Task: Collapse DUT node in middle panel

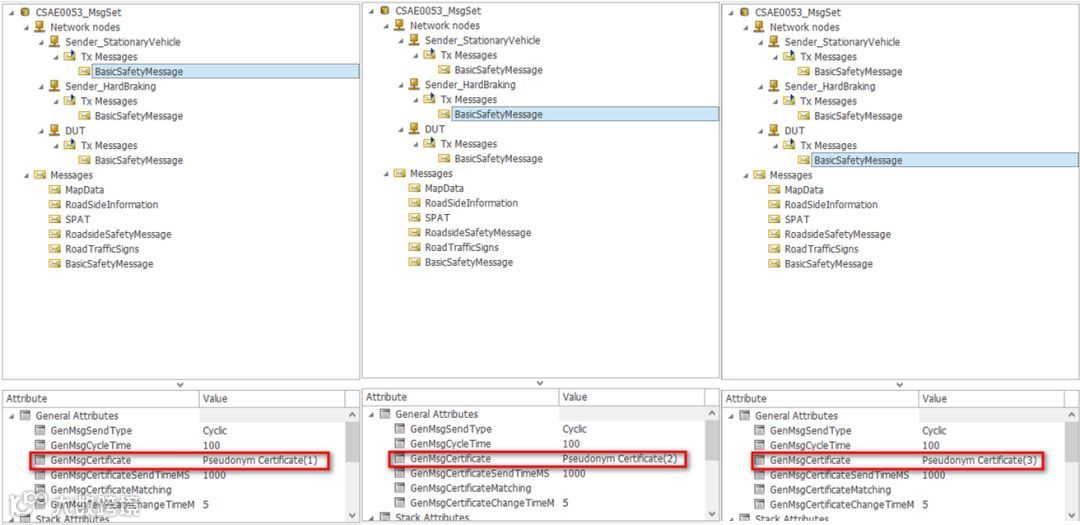Action: coord(401,130)
